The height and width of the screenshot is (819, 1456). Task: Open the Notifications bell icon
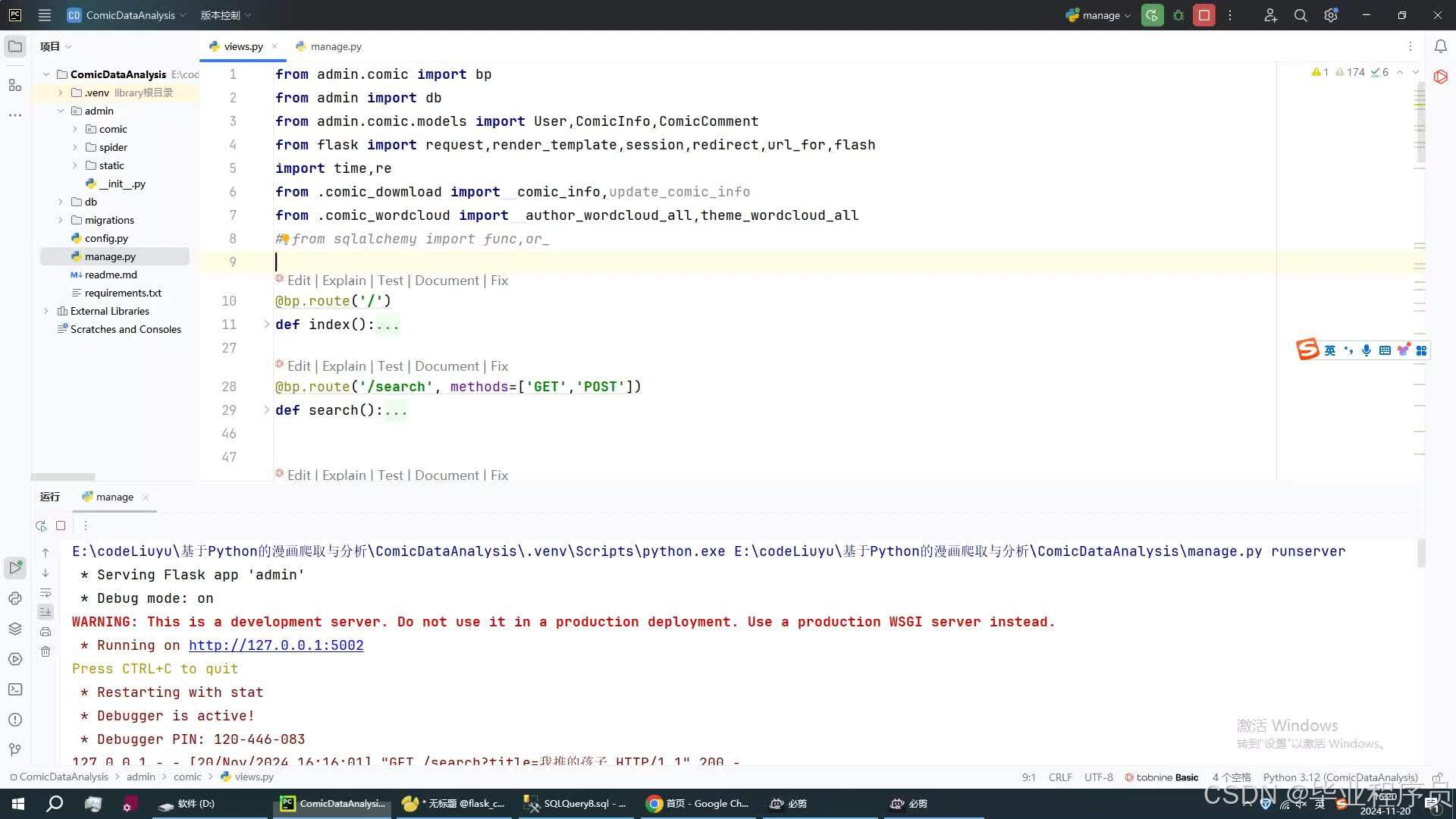1441,46
